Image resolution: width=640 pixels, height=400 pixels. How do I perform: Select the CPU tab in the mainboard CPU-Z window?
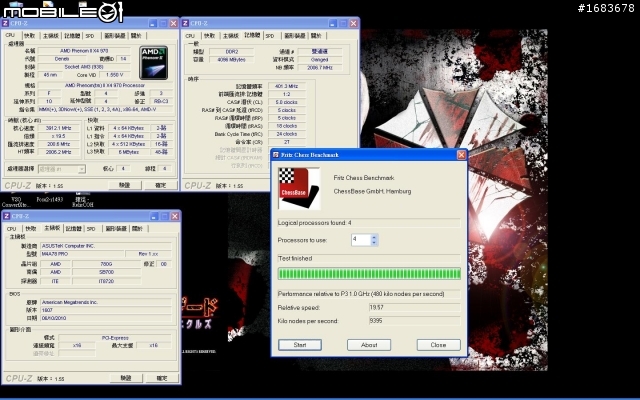point(11,229)
